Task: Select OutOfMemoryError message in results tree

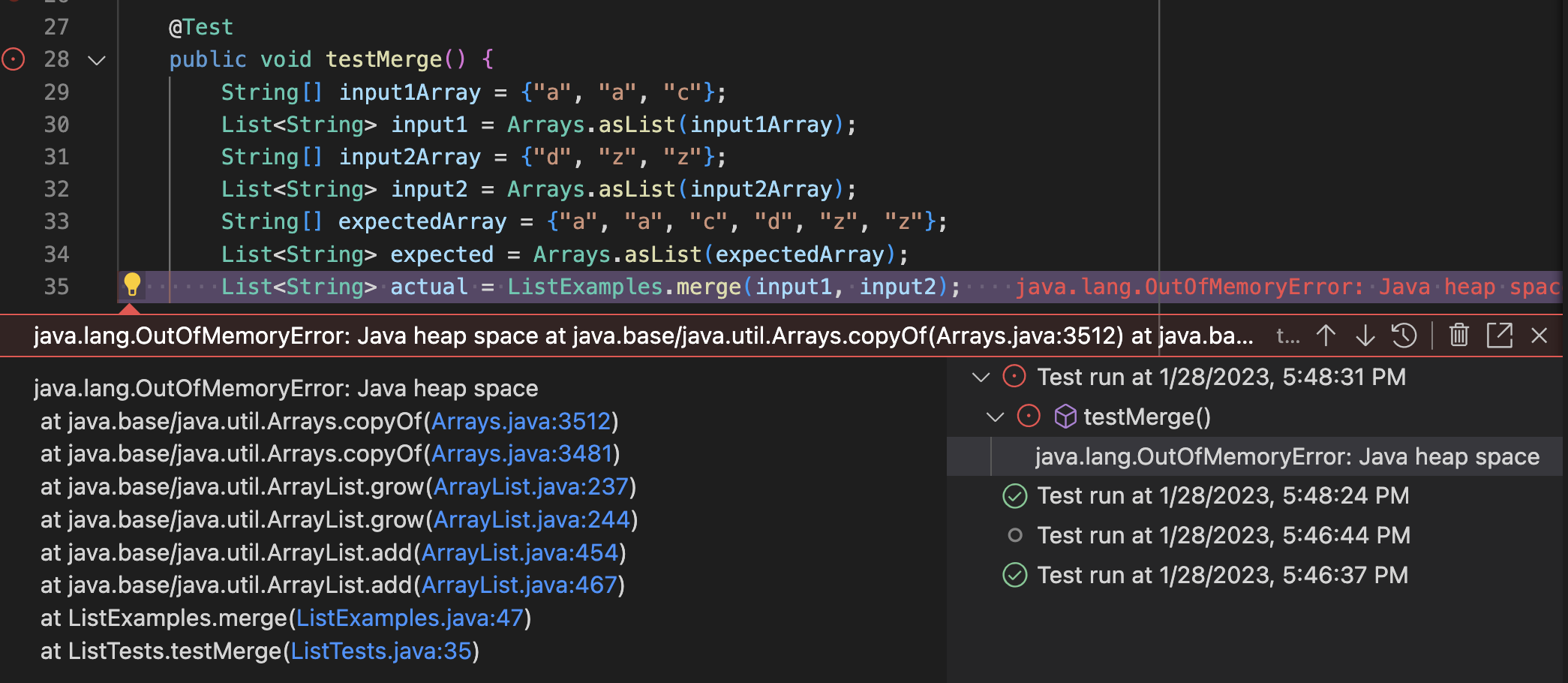Action: pyautogui.click(x=1287, y=456)
